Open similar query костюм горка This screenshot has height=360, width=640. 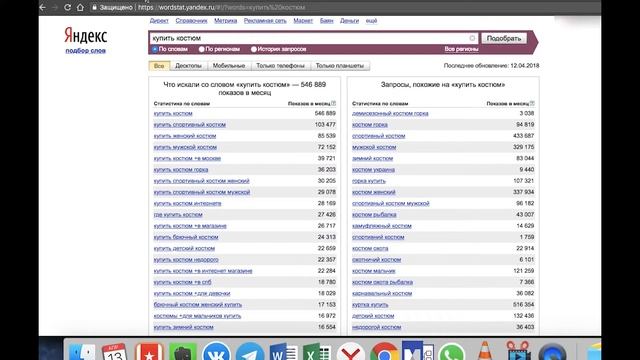pos(370,124)
